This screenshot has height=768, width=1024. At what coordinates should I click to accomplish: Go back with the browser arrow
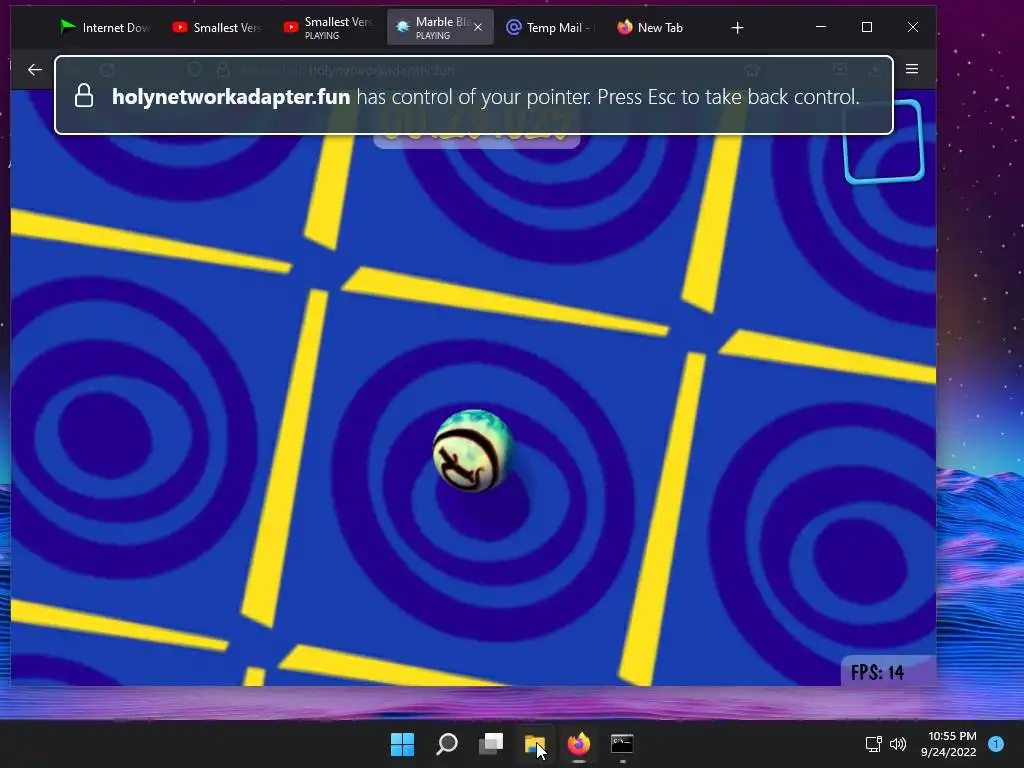click(x=35, y=69)
